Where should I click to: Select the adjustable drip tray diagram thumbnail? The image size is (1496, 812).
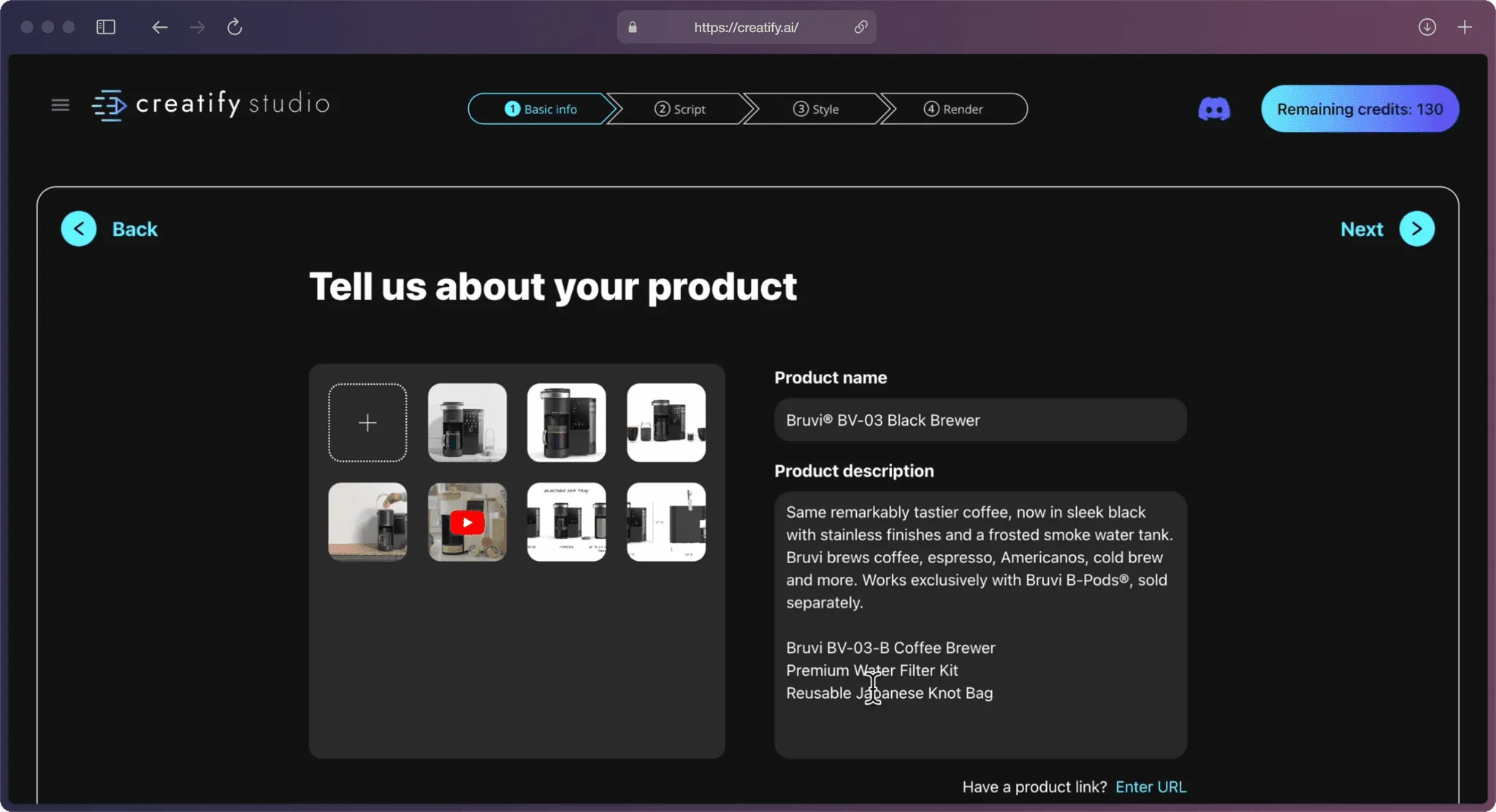(567, 522)
